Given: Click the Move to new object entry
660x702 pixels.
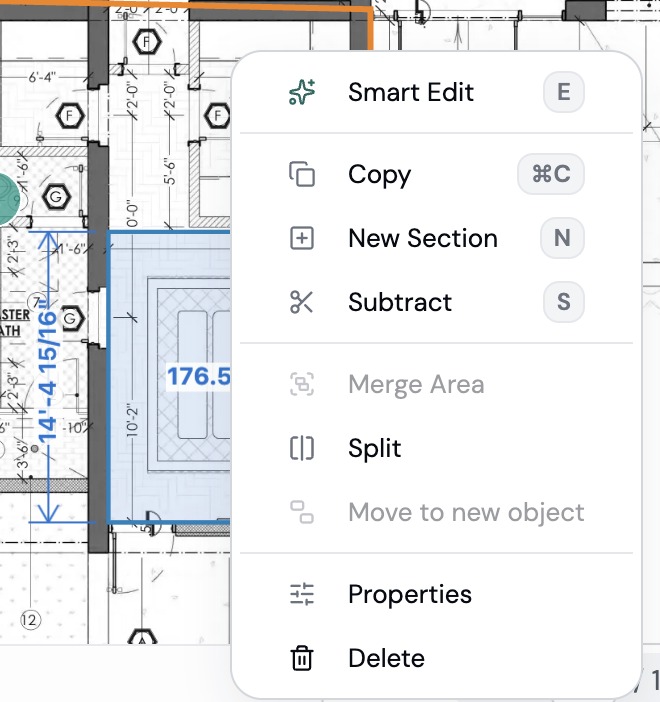Looking at the screenshot, I should pos(436,512).
